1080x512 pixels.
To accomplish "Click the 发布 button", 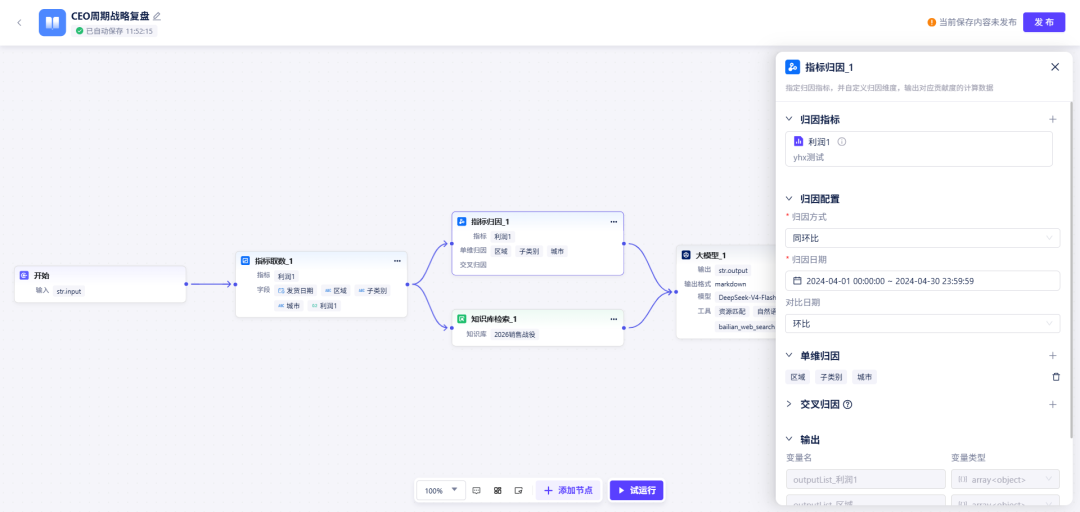I will point(1043,22).
